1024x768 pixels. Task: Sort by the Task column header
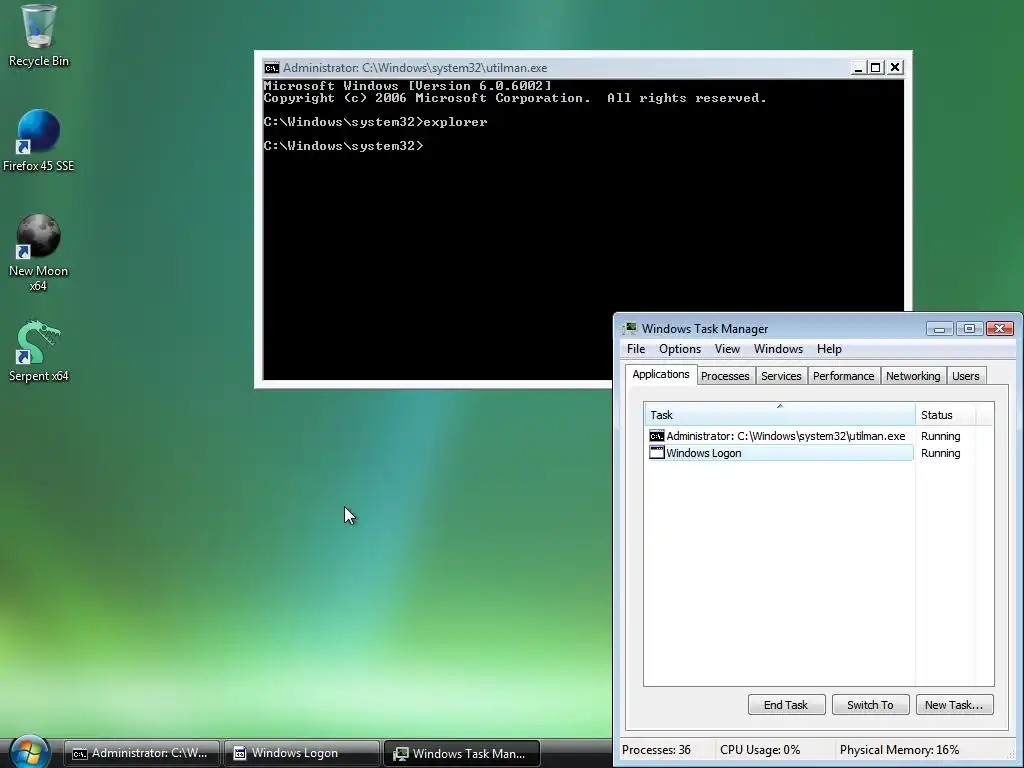pyautogui.click(x=780, y=415)
